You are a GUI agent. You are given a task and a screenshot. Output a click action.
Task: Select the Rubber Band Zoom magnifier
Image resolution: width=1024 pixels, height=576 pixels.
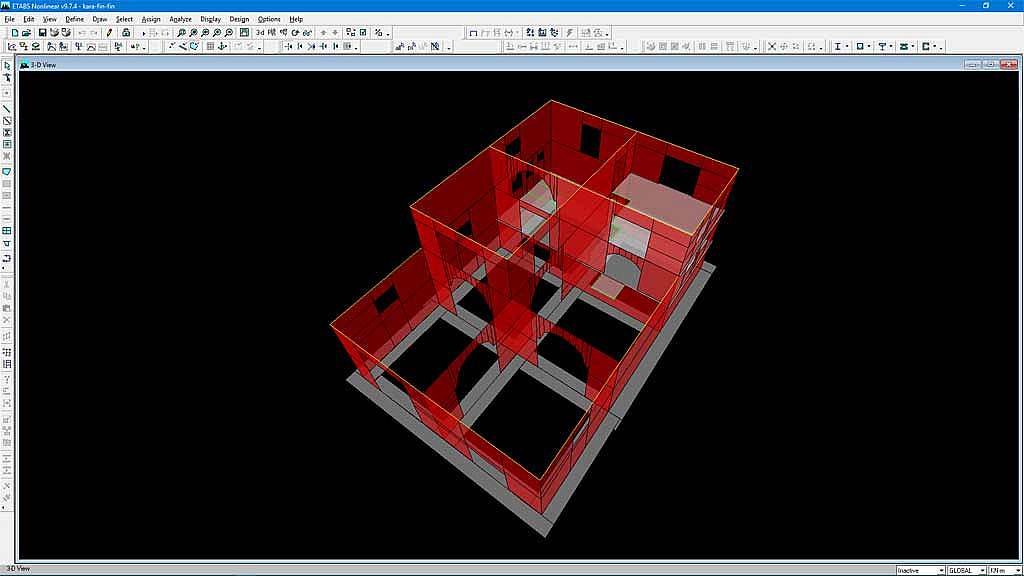(181, 32)
